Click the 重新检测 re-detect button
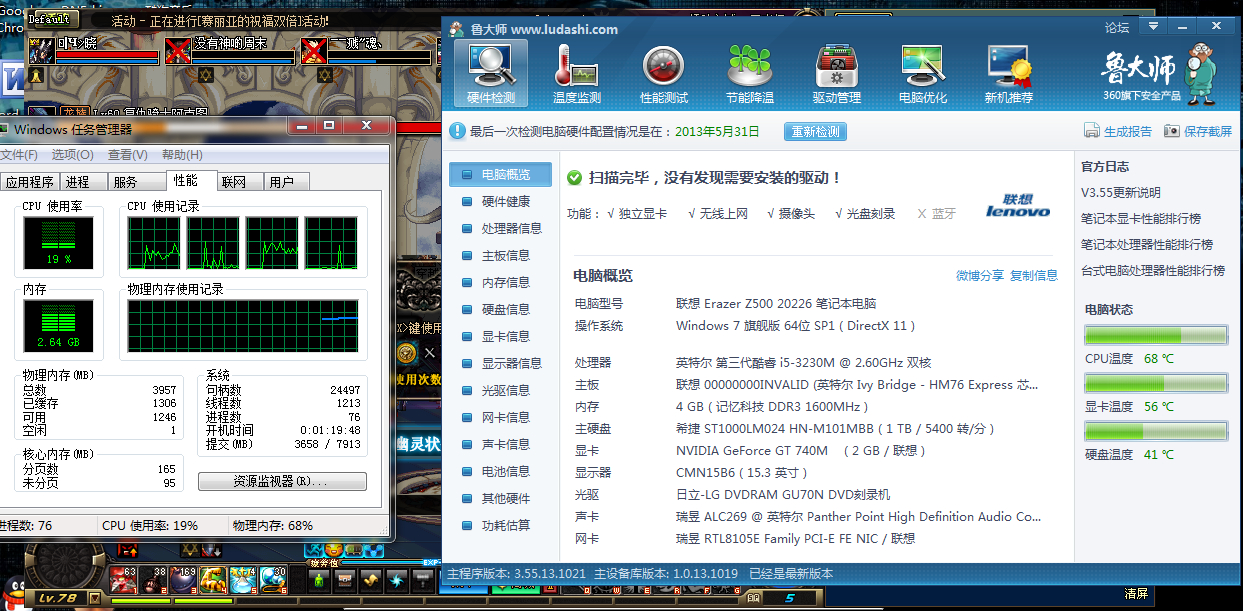 pyautogui.click(x=816, y=132)
